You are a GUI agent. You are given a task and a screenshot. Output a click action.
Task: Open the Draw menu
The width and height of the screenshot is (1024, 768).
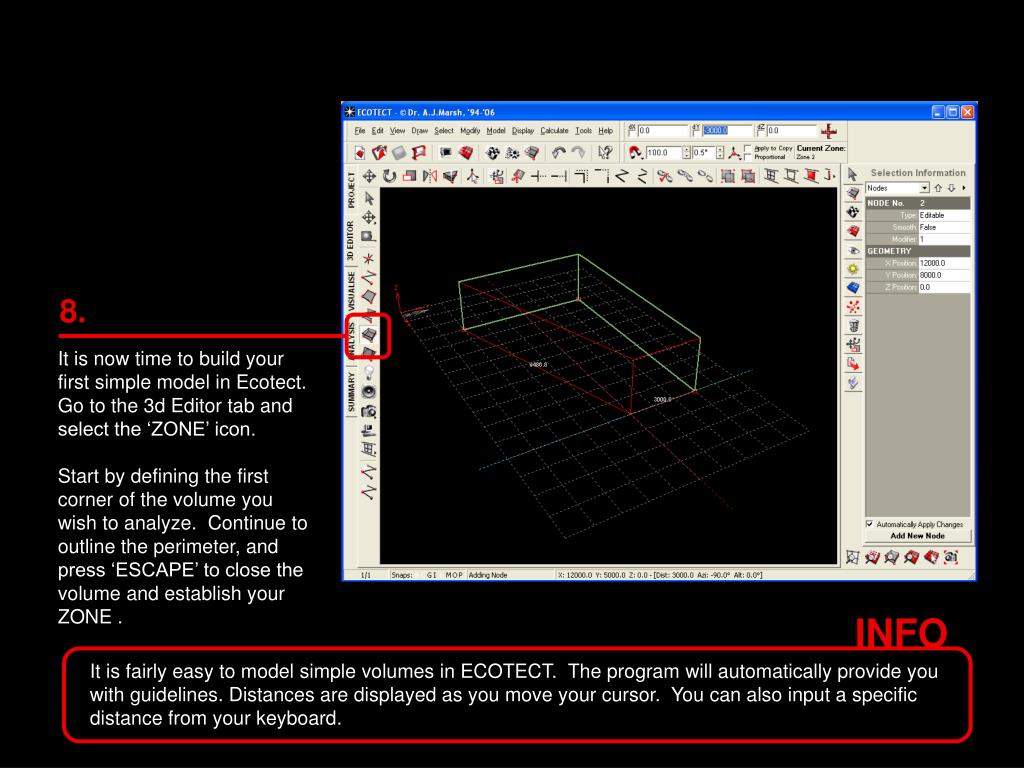[420, 131]
